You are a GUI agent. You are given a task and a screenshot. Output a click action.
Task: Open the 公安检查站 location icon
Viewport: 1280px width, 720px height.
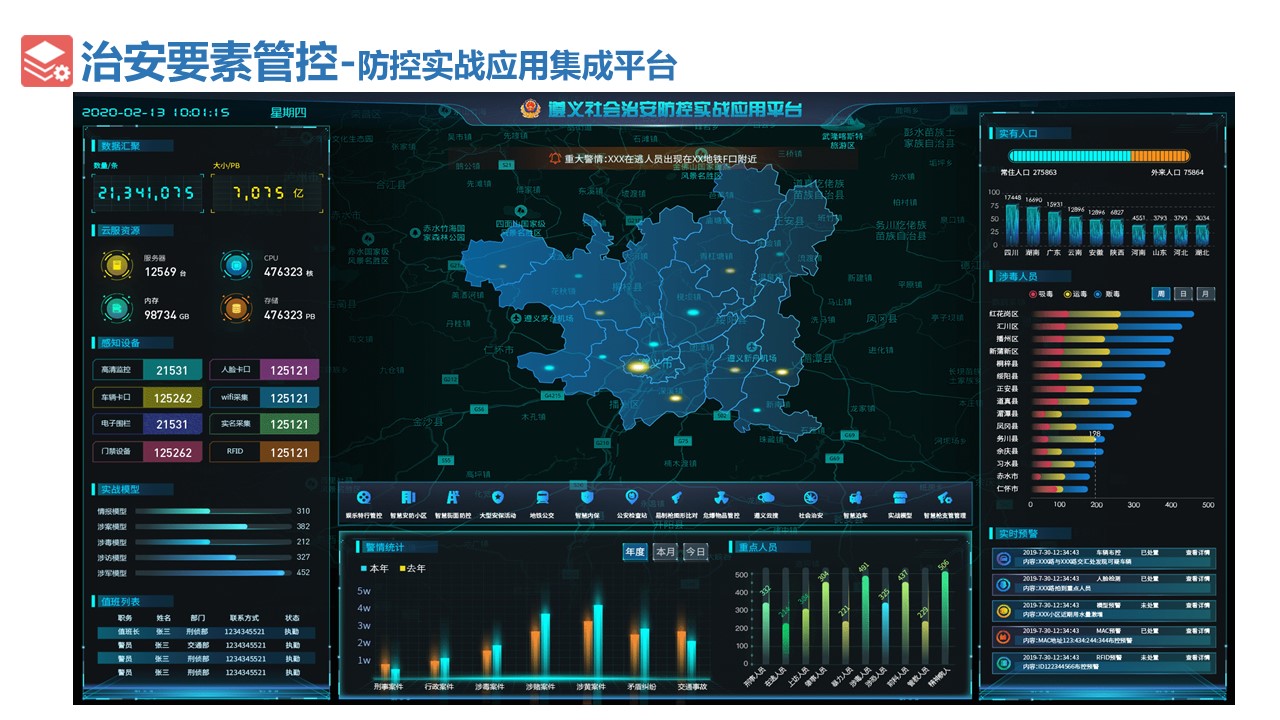pyautogui.click(x=631, y=497)
